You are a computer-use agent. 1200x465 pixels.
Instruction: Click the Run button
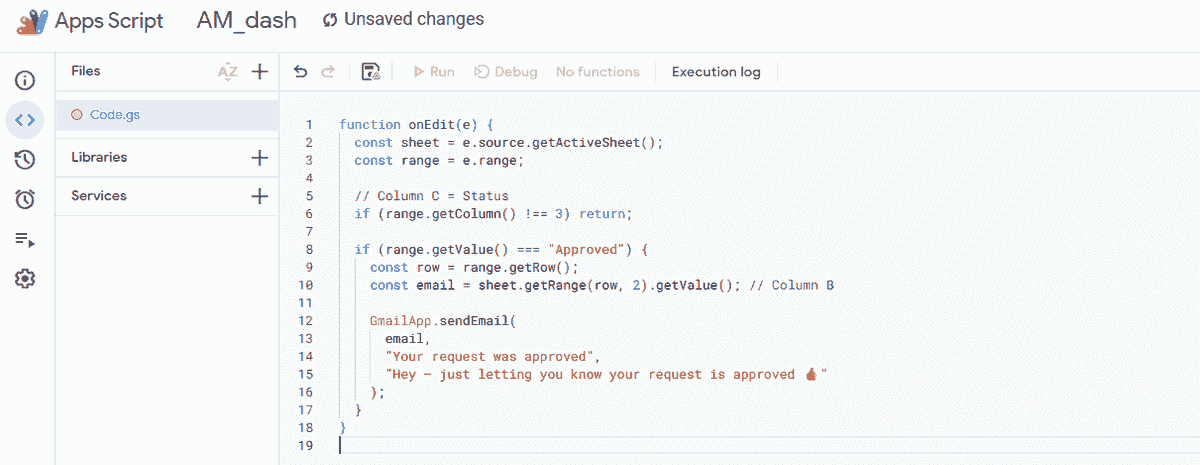click(x=434, y=72)
